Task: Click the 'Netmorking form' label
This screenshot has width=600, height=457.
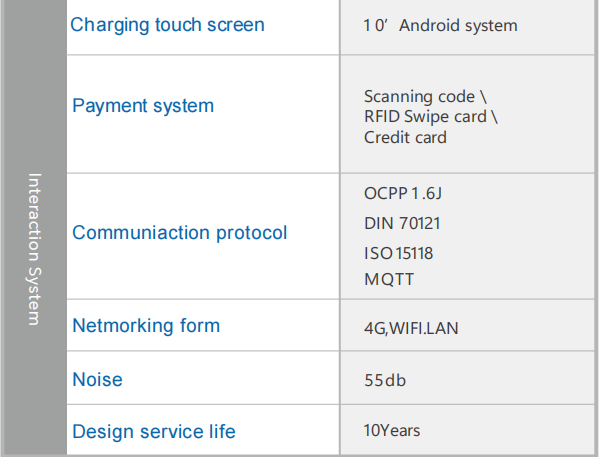Action: [146, 325]
